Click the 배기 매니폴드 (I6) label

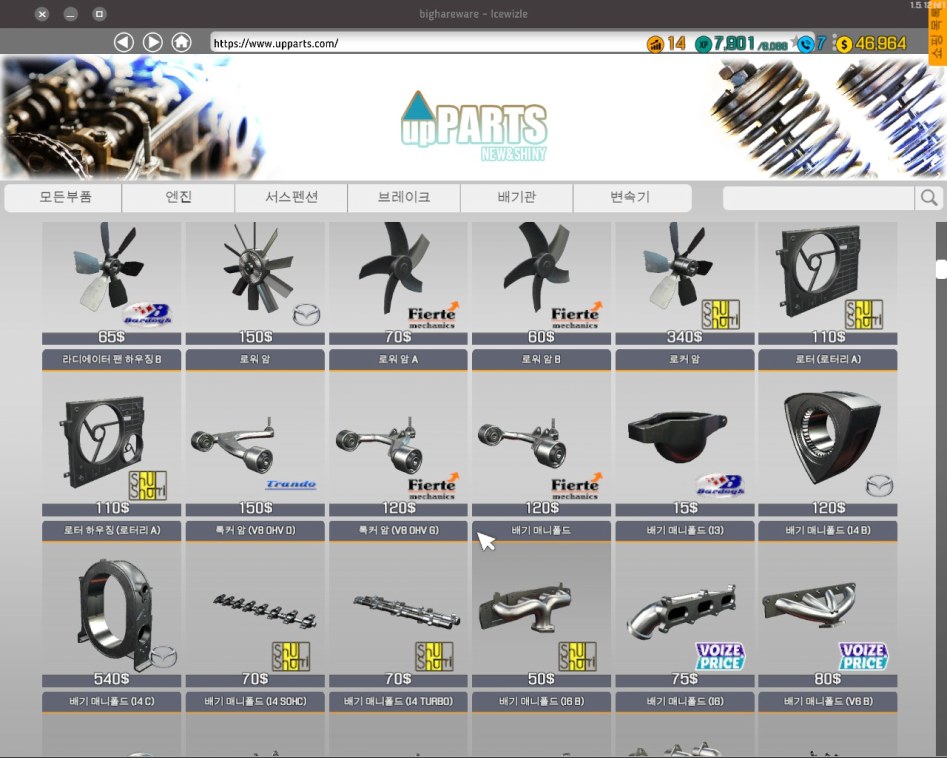[684, 701]
